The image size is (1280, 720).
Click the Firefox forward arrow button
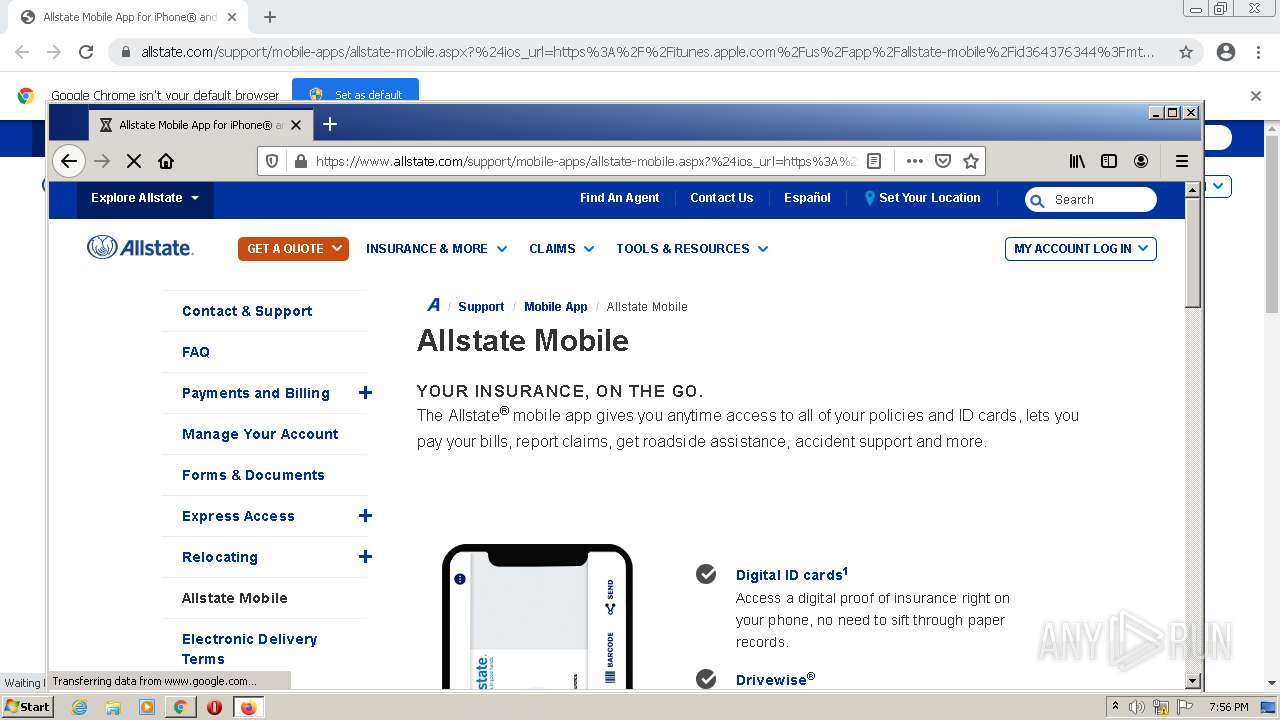tap(102, 161)
